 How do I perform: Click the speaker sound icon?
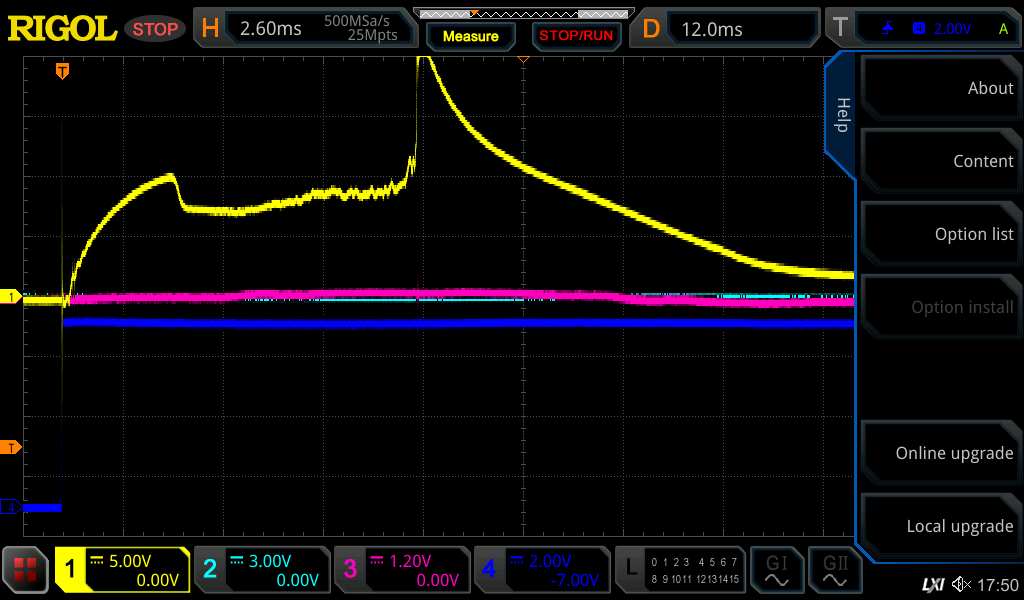point(961,584)
